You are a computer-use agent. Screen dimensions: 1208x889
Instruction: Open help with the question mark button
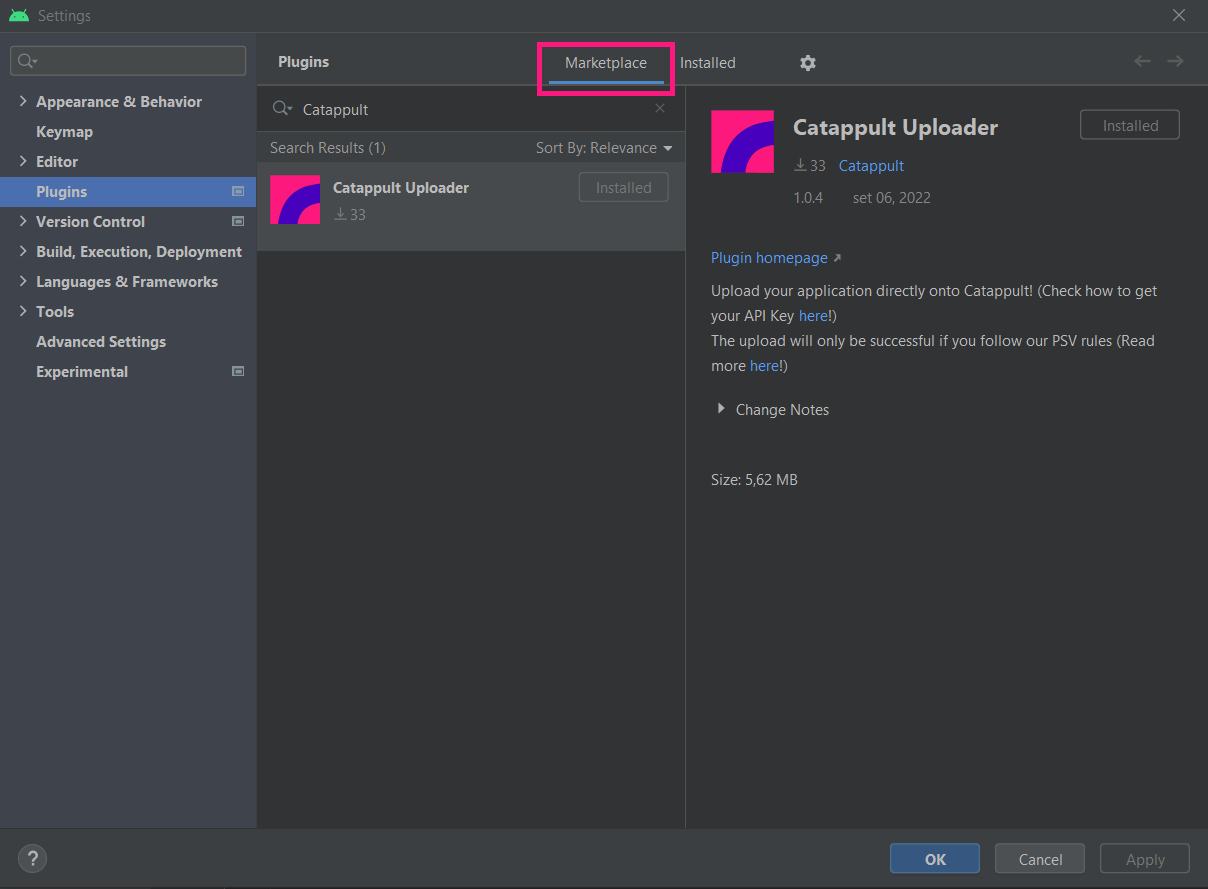click(x=32, y=858)
